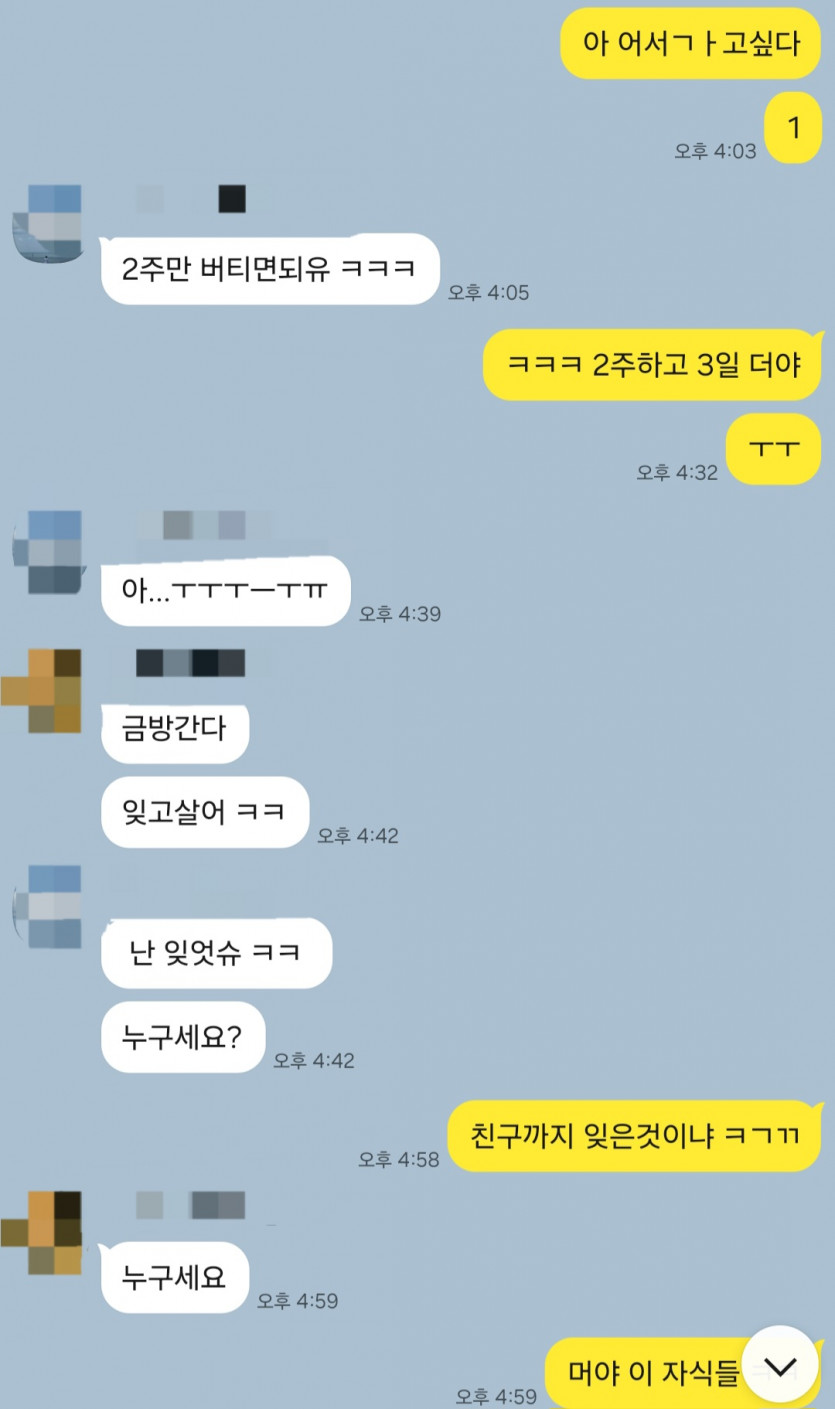Tap the message '2주만 버티면되유 ㅋㅋㅋ'

[271, 269]
